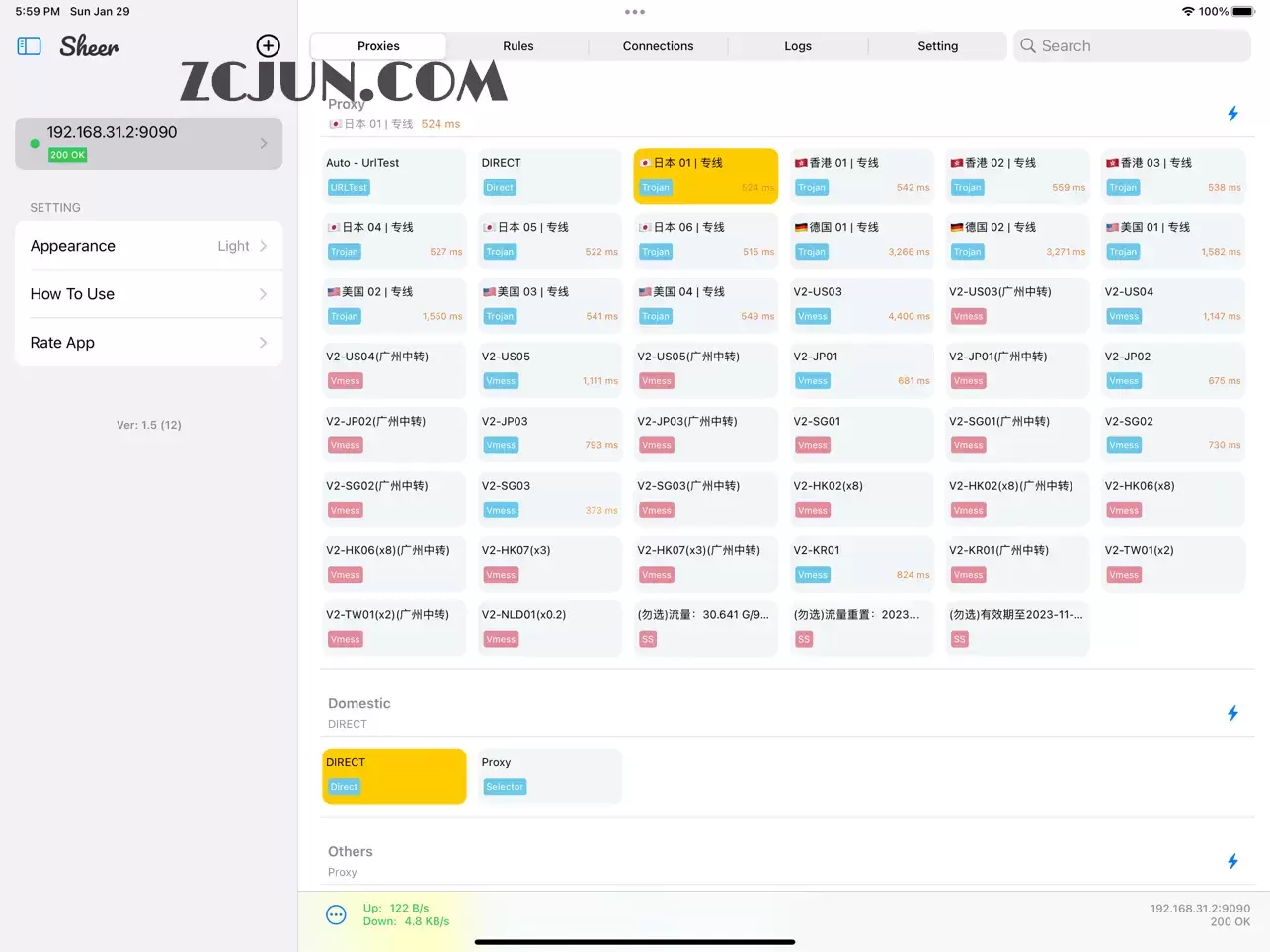
Task: Click the search magnifier icon
Action: (1028, 46)
